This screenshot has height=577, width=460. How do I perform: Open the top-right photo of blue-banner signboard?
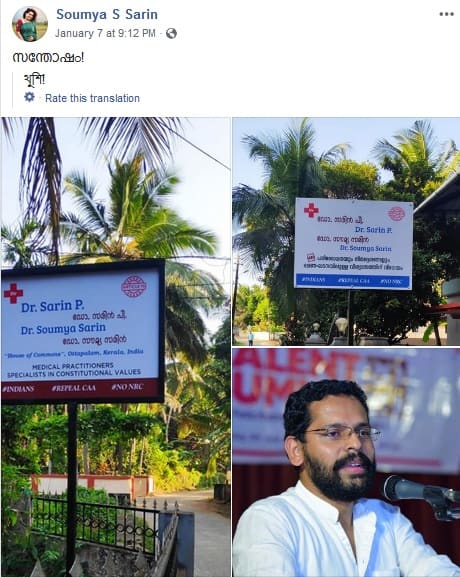tap(346, 231)
